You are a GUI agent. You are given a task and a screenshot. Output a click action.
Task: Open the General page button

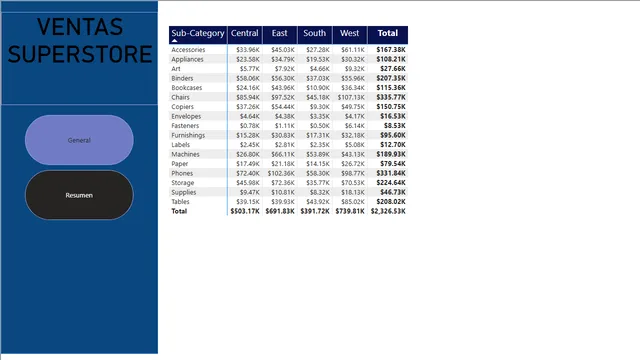(x=79, y=140)
